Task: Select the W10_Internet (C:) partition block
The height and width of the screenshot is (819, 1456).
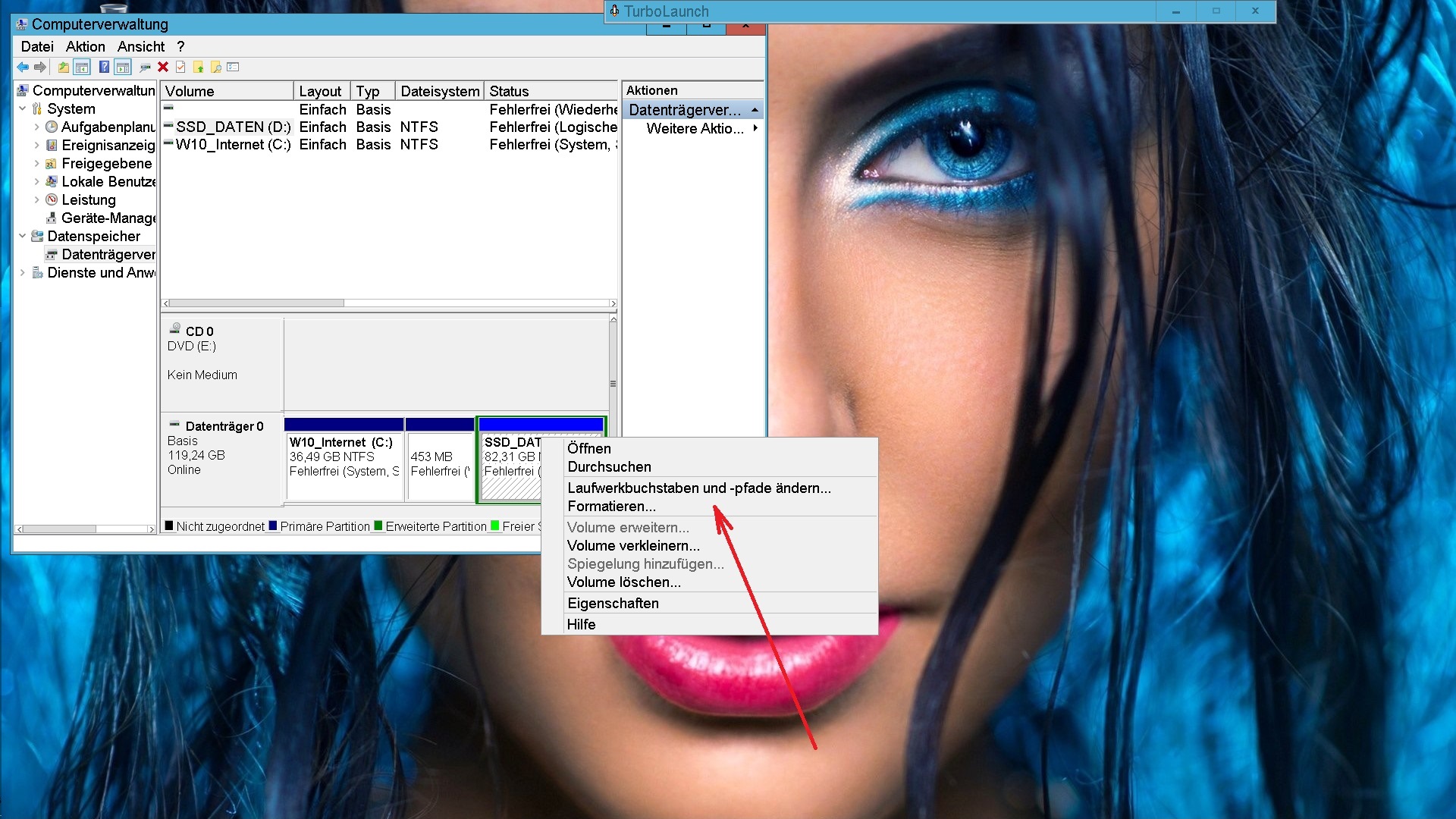Action: click(x=344, y=460)
